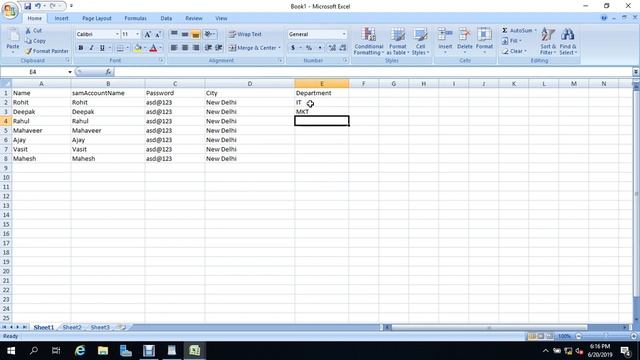The image size is (640, 360).
Task: Open the Sheet3 worksheet tab
Action: pyautogui.click(x=100, y=327)
